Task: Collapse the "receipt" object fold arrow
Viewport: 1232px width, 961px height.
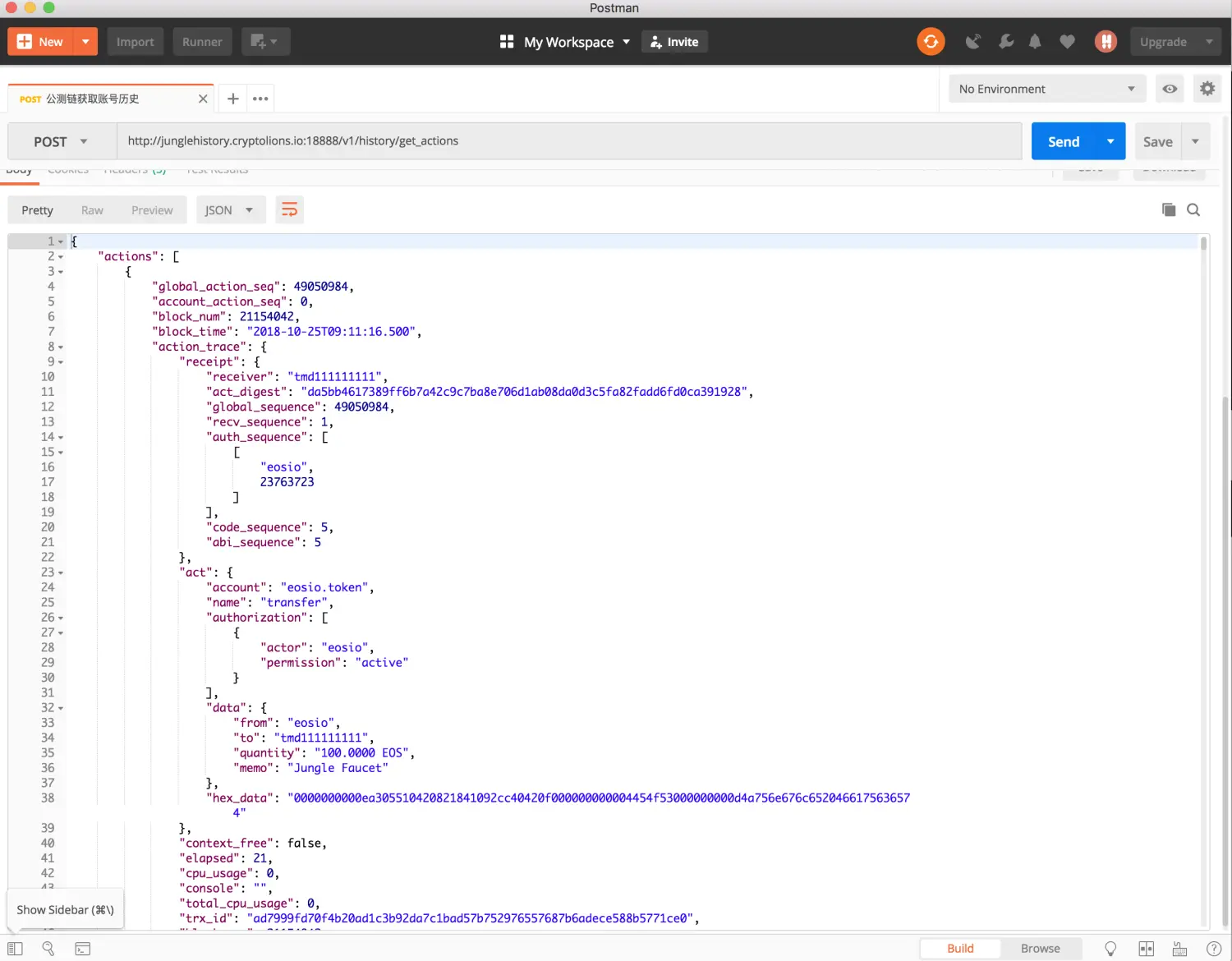Action: pos(60,362)
